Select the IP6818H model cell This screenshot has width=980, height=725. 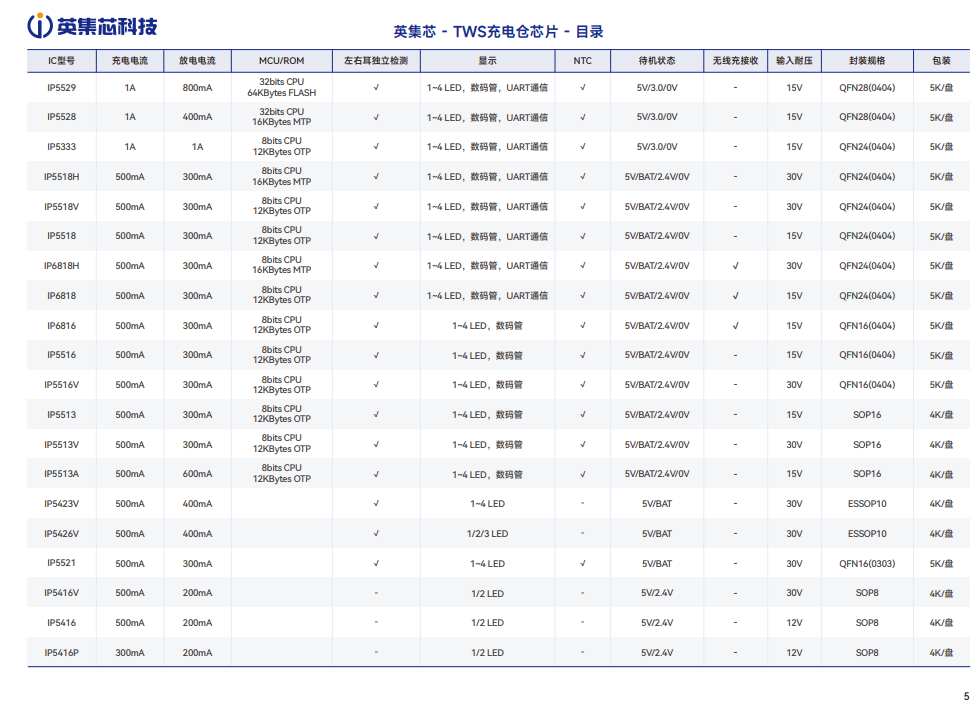coord(61,266)
